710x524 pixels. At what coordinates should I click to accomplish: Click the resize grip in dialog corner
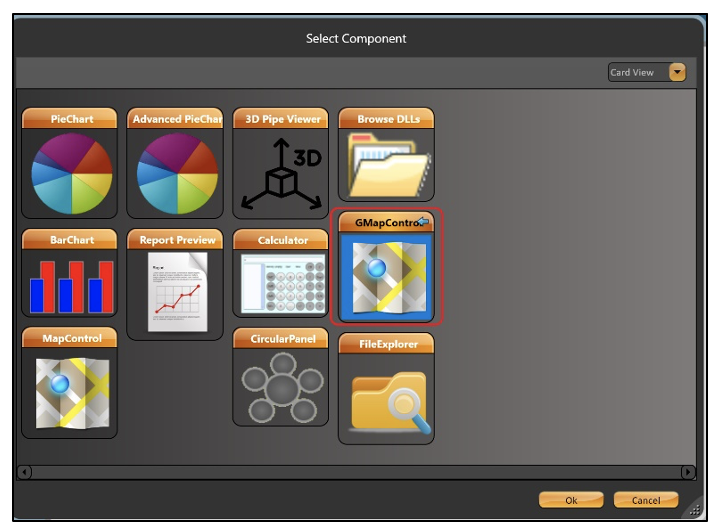[x=694, y=510]
